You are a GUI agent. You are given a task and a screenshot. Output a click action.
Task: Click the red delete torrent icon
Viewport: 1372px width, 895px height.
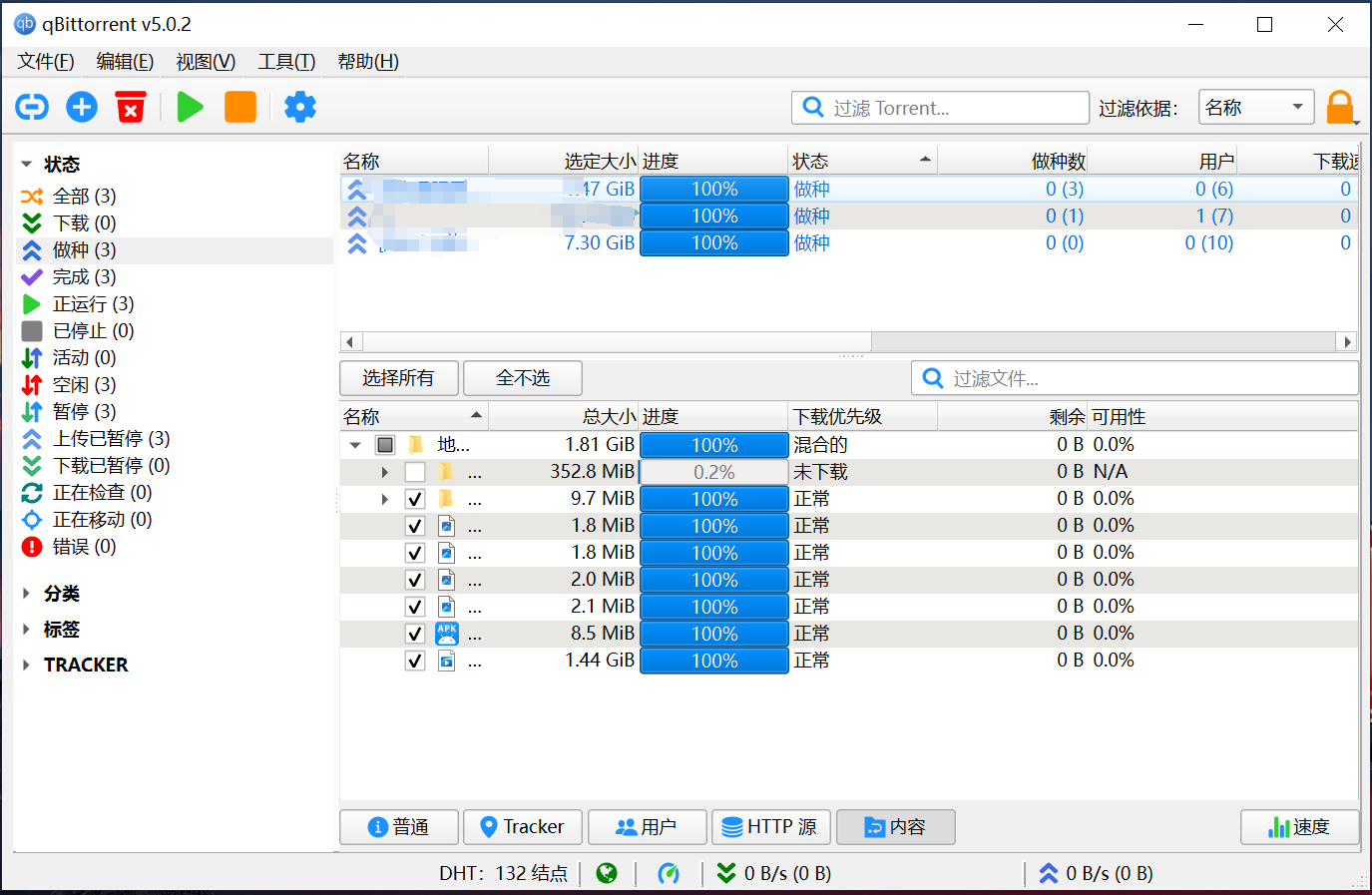click(x=131, y=107)
